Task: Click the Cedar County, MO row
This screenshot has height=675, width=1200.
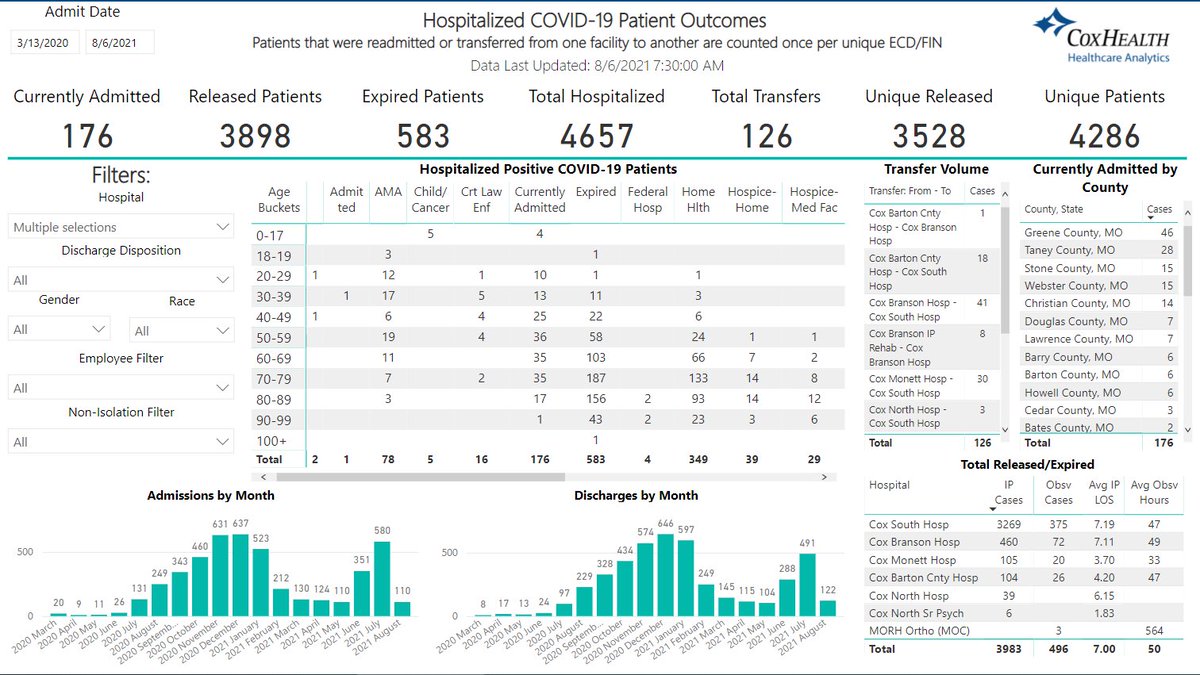Action: click(x=1100, y=410)
